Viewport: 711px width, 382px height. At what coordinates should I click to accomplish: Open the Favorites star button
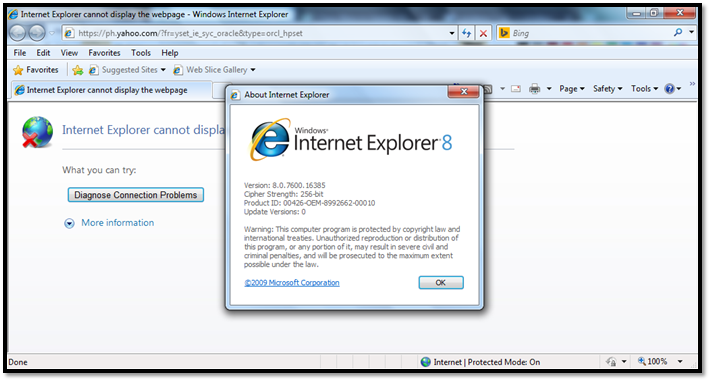pos(36,70)
